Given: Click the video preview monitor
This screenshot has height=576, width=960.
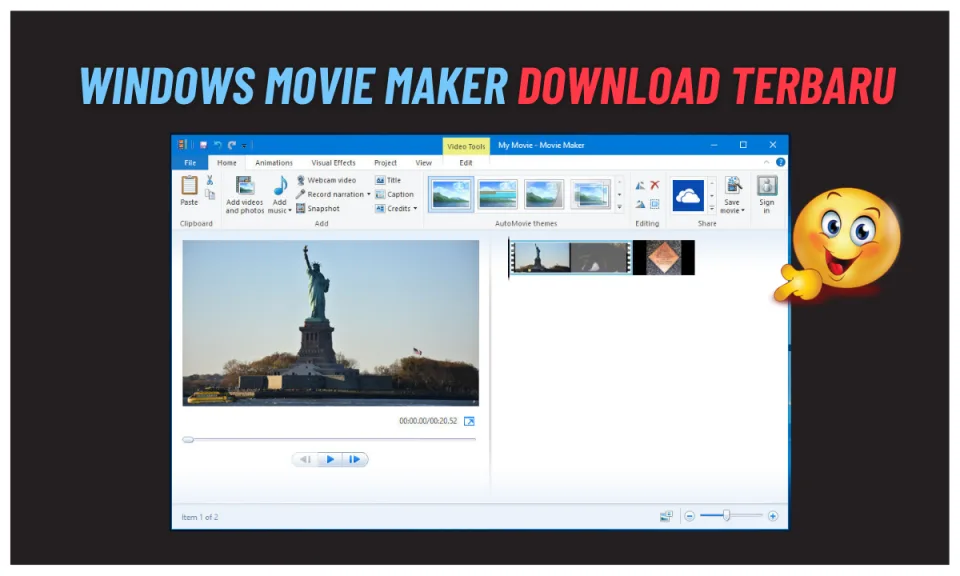Looking at the screenshot, I should [331, 323].
